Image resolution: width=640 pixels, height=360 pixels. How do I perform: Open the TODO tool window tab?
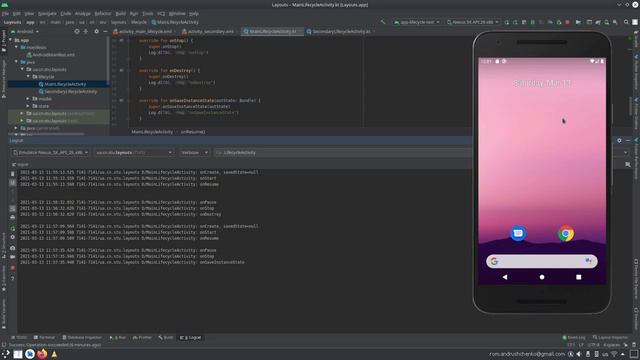point(19,338)
